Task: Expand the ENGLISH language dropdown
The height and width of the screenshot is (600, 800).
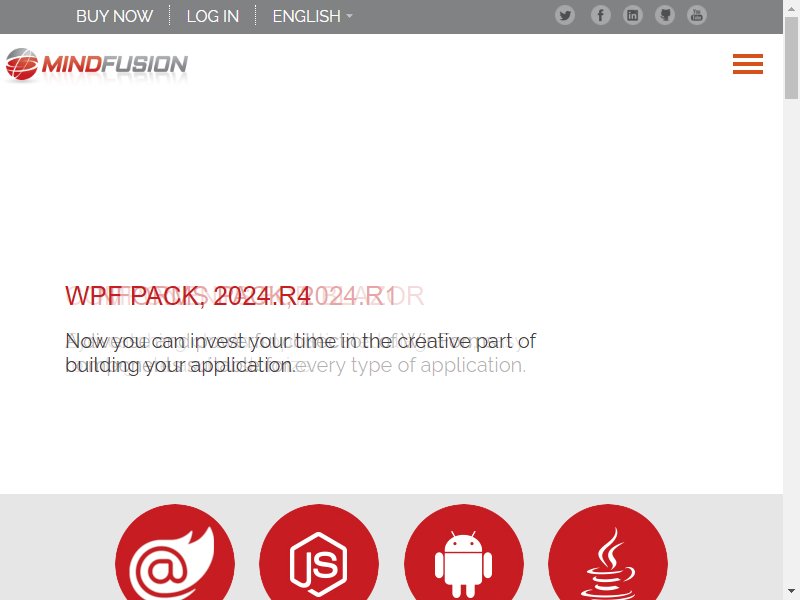Action: (312, 16)
